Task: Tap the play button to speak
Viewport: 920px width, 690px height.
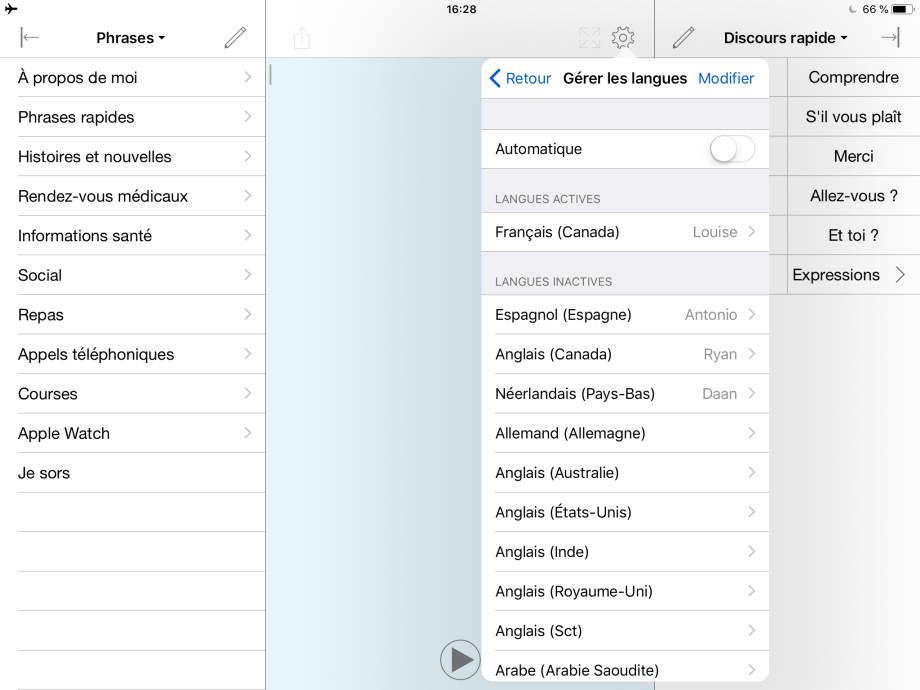Action: (x=461, y=660)
